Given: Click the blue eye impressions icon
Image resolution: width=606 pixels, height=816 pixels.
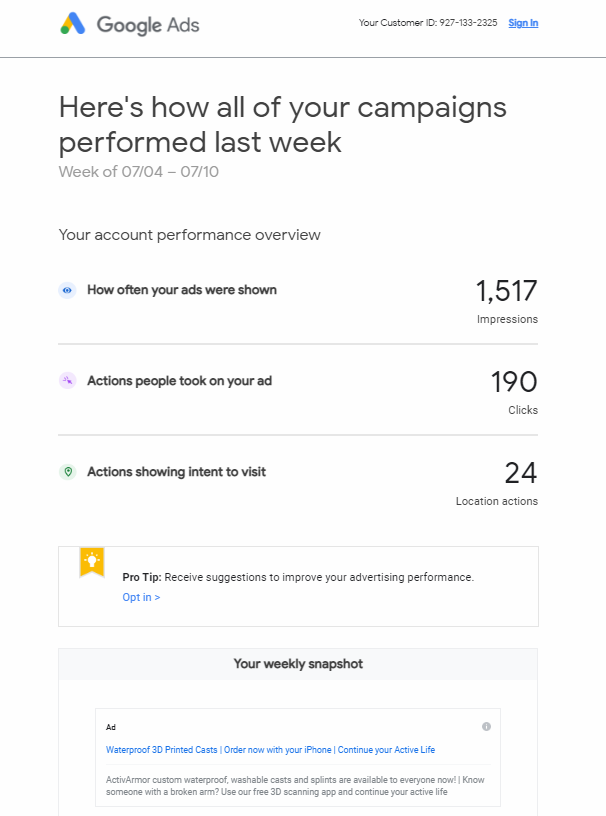Looking at the screenshot, I should [x=67, y=290].
